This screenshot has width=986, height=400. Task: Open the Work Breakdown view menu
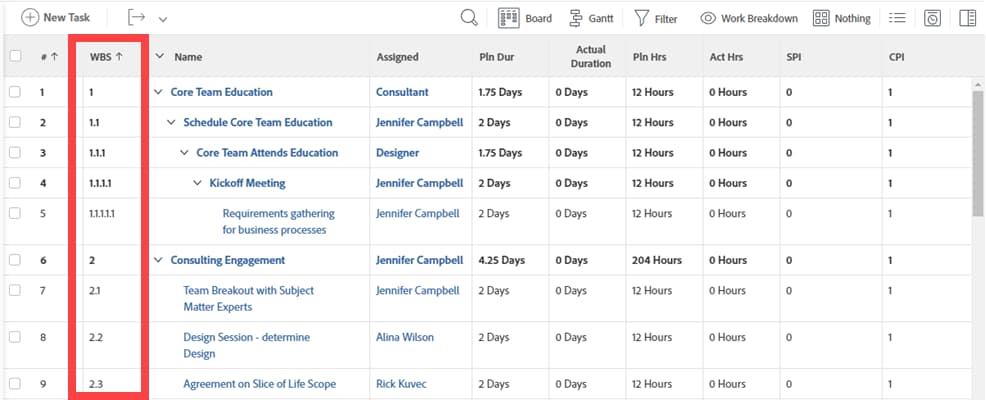coord(749,18)
